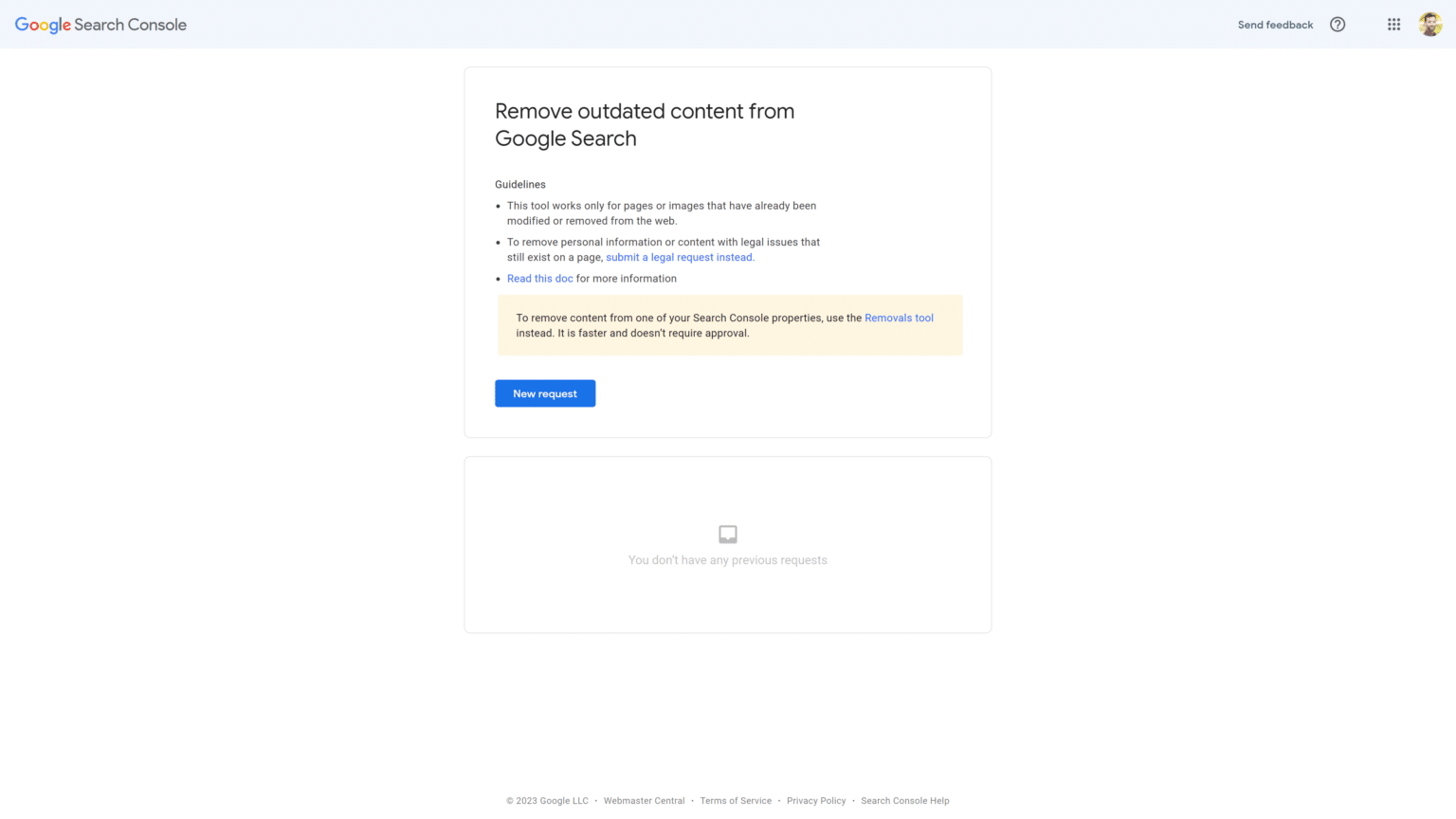
Task: Follow the Read this doc link
Action: 539,278
